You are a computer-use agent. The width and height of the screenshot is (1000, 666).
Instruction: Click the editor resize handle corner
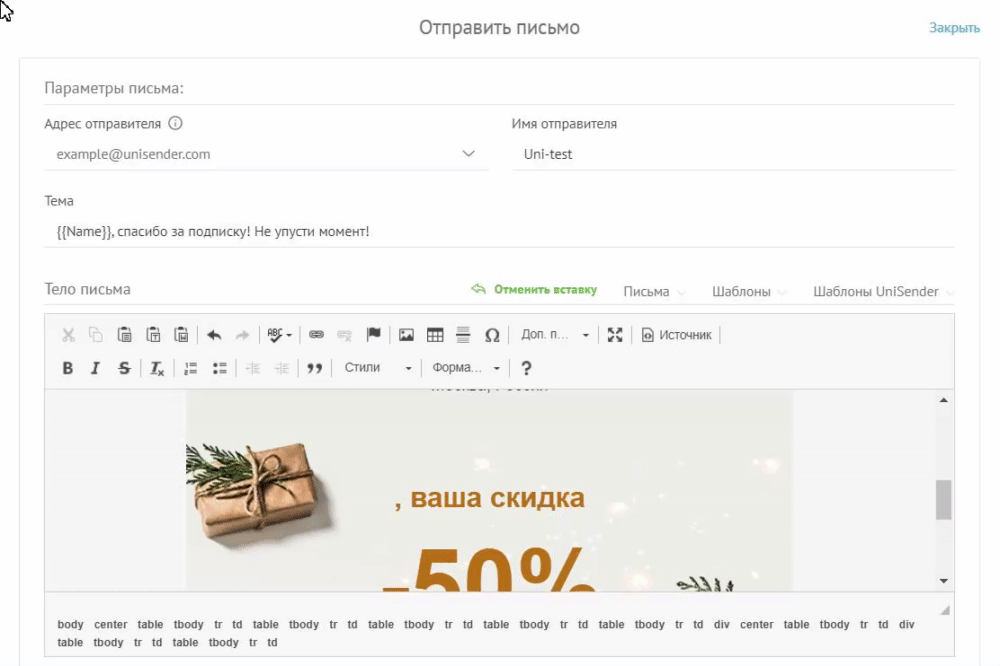coord(945,610)
